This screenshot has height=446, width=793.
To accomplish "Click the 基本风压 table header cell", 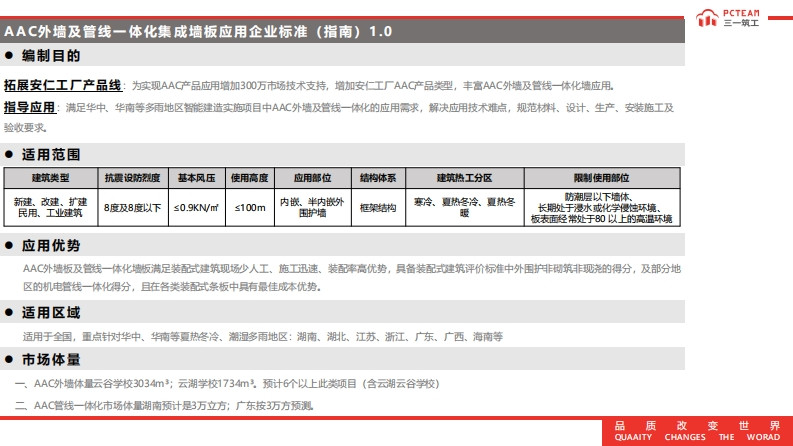I will click(196, 178).
